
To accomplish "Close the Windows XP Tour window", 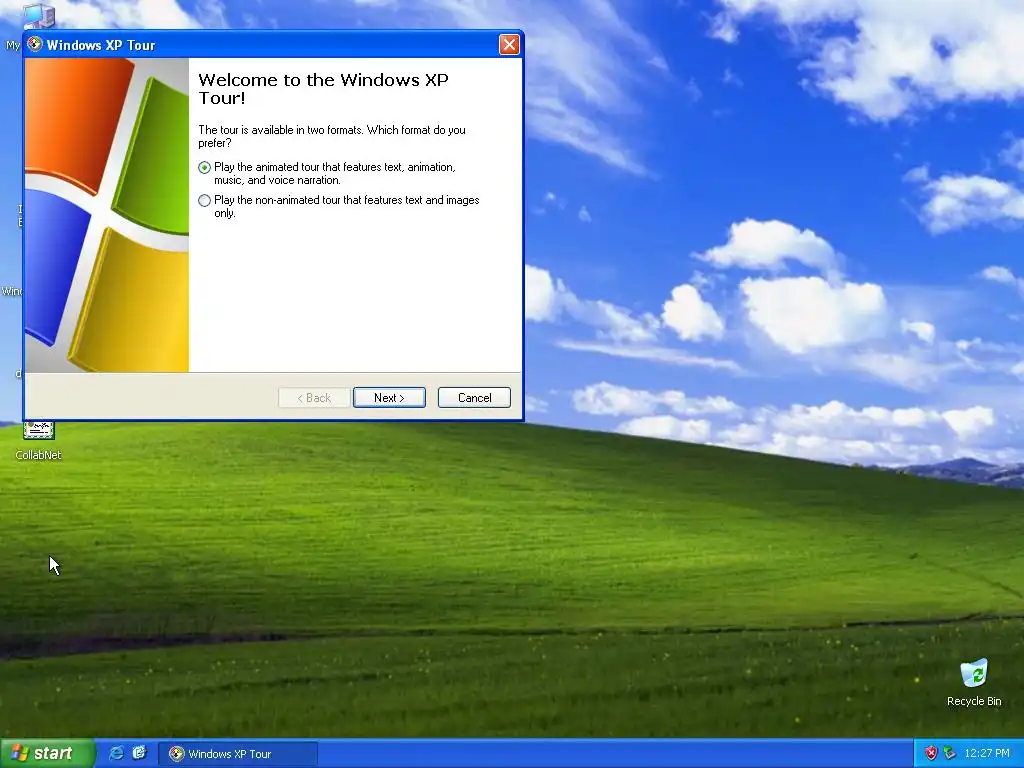I will coord(509,44).
